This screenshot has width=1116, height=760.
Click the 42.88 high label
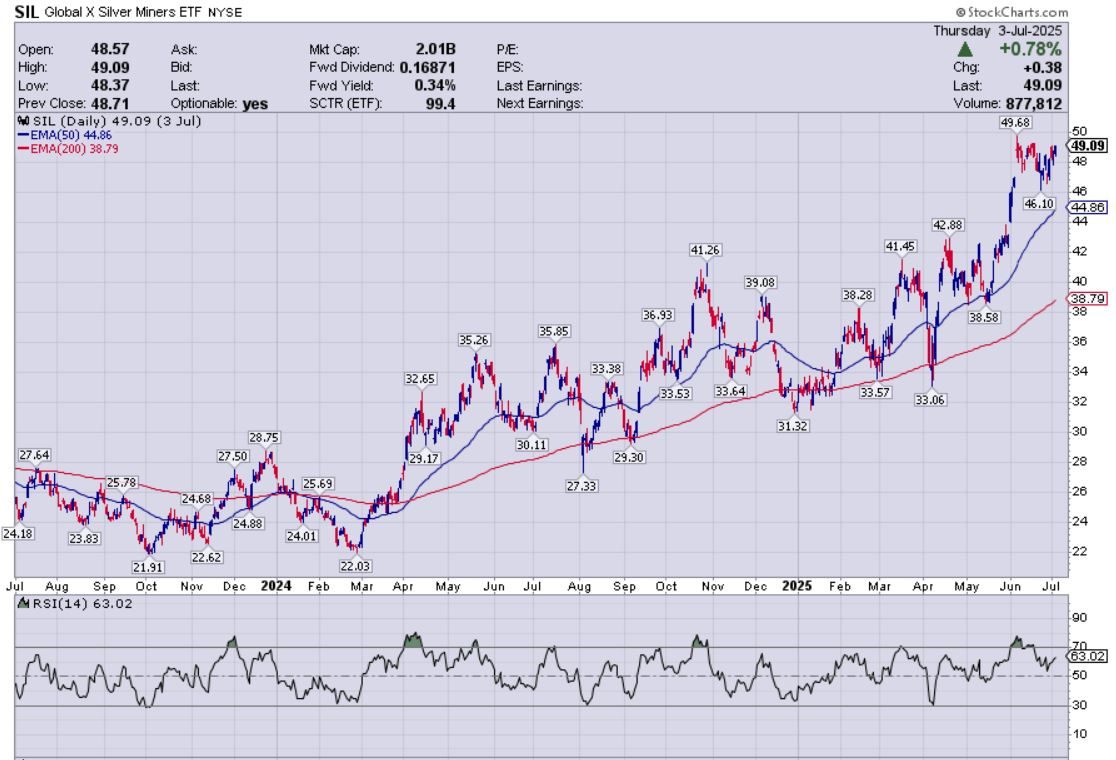[948, 225]
